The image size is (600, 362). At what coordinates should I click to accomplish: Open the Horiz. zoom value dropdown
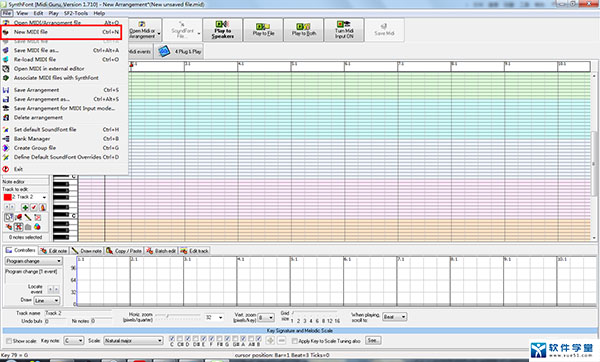tap(221, 318)
